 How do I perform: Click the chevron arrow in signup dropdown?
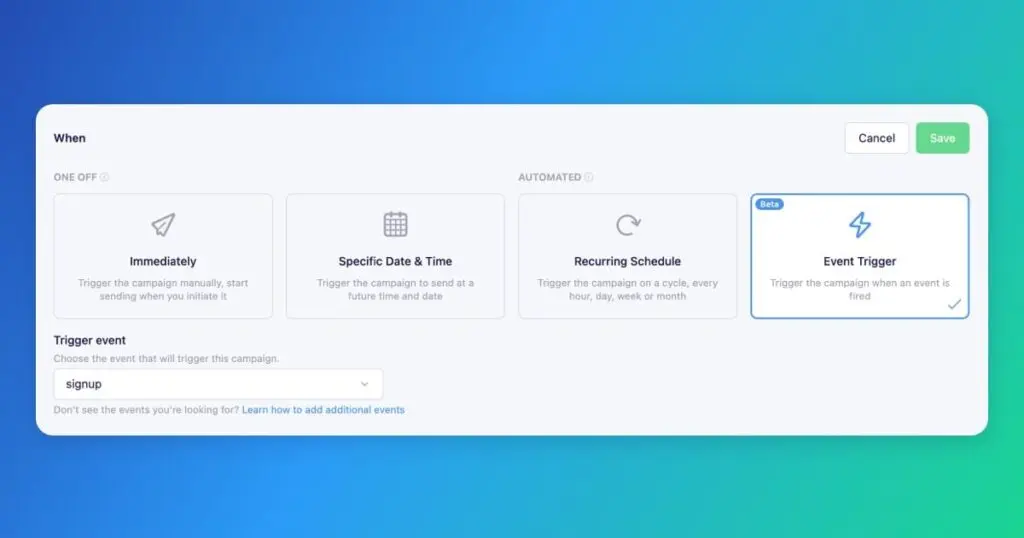(364, 384)
